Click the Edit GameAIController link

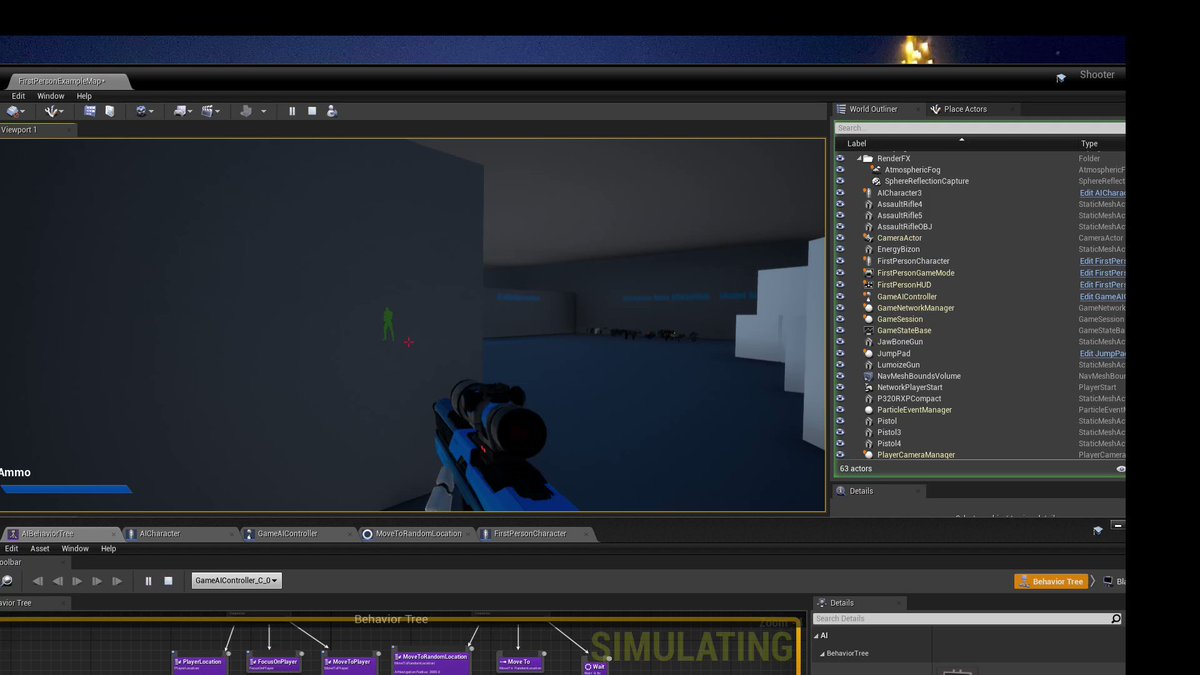click(x=1101, y=296)
